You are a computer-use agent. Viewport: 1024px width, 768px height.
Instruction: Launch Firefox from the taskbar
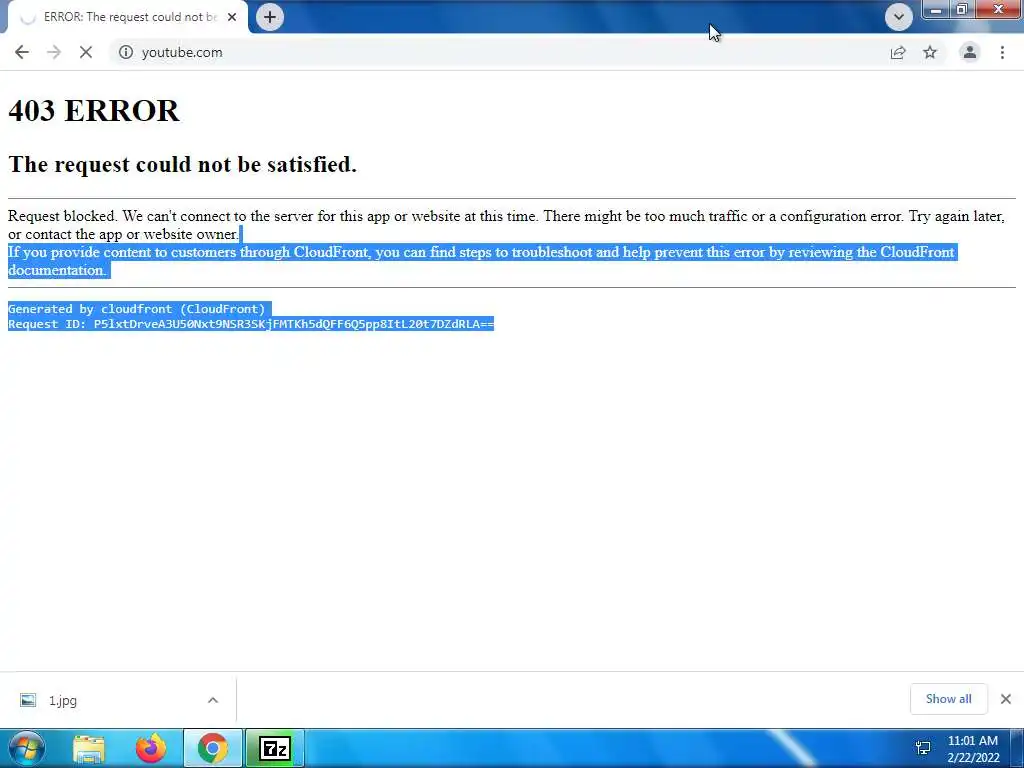[151, 748]
